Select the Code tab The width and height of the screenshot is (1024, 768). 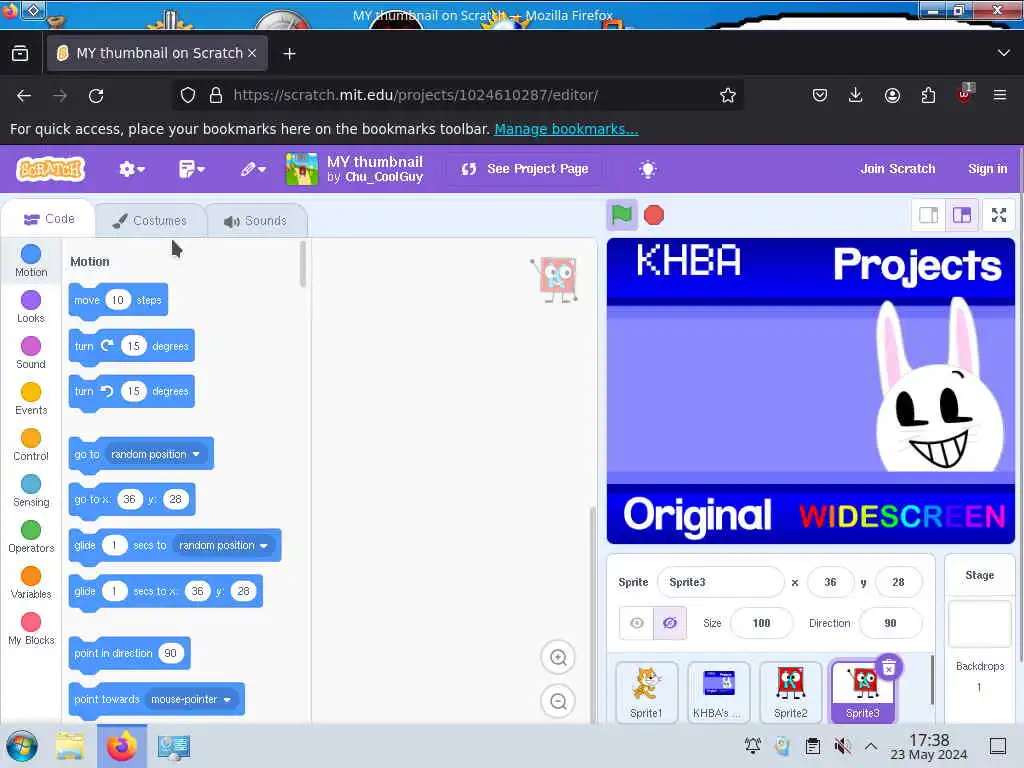point(49,219)
